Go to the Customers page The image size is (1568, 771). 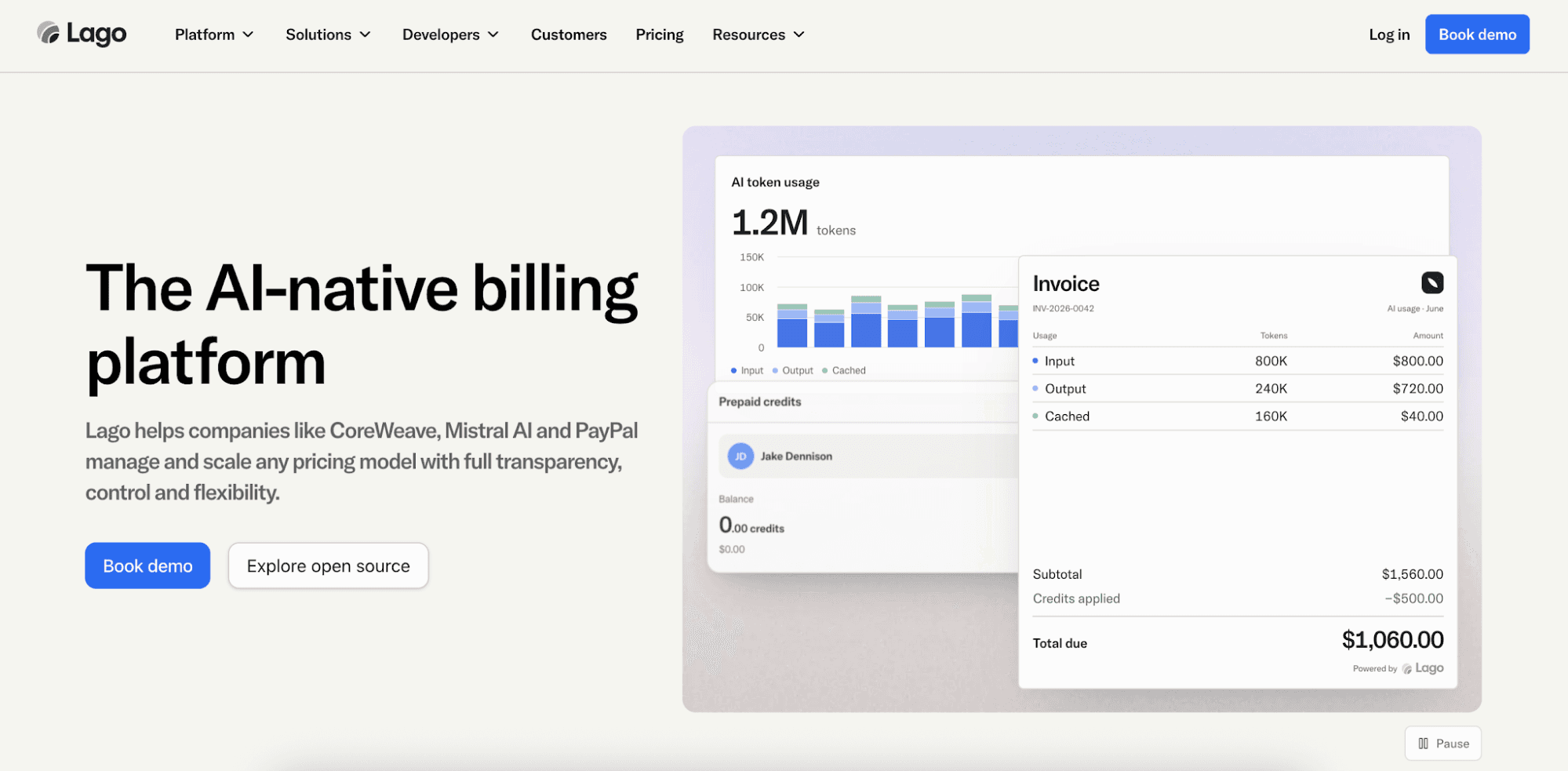[569, 35]
